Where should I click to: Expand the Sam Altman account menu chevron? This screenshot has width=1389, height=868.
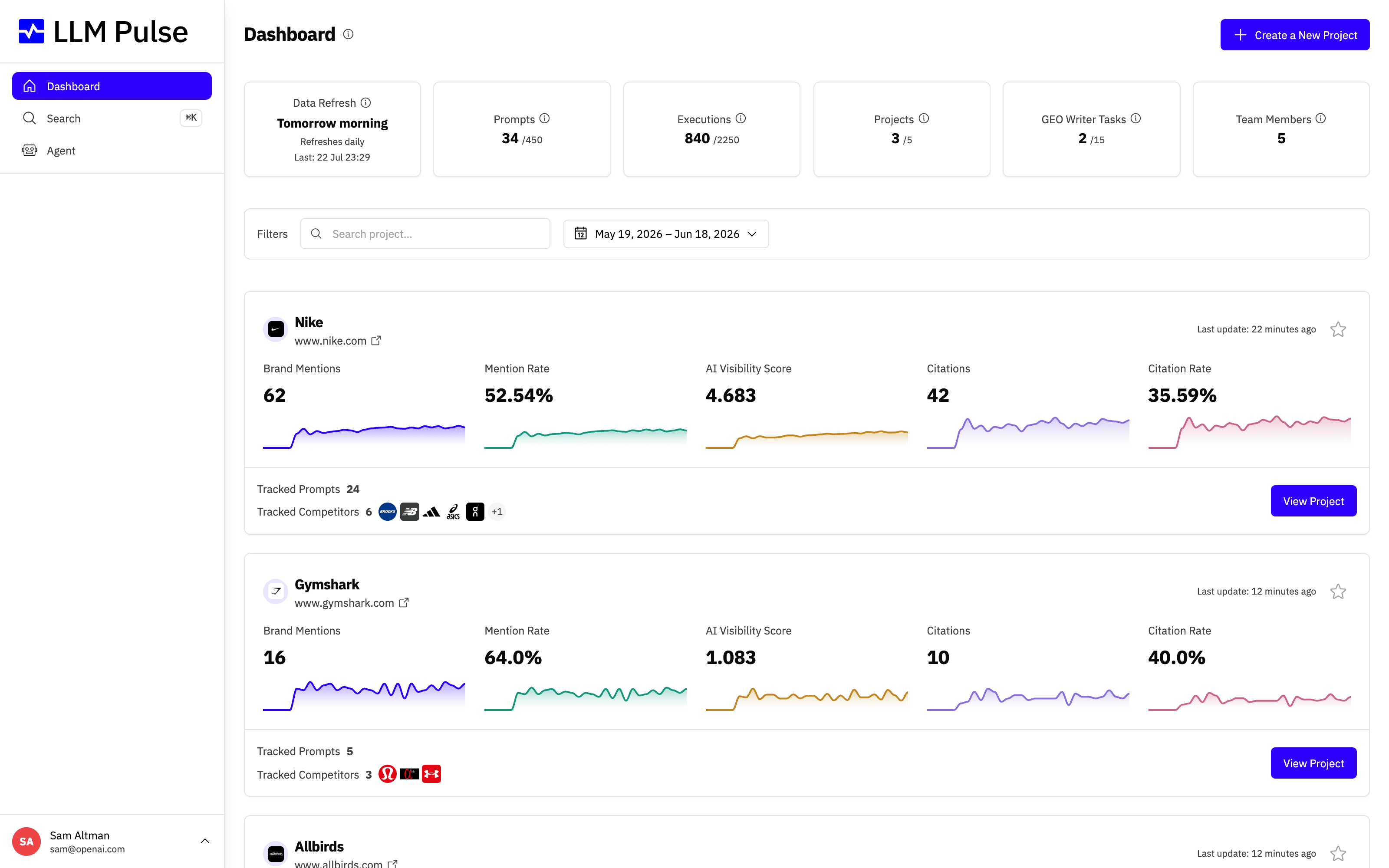click(x=205, y=841)
